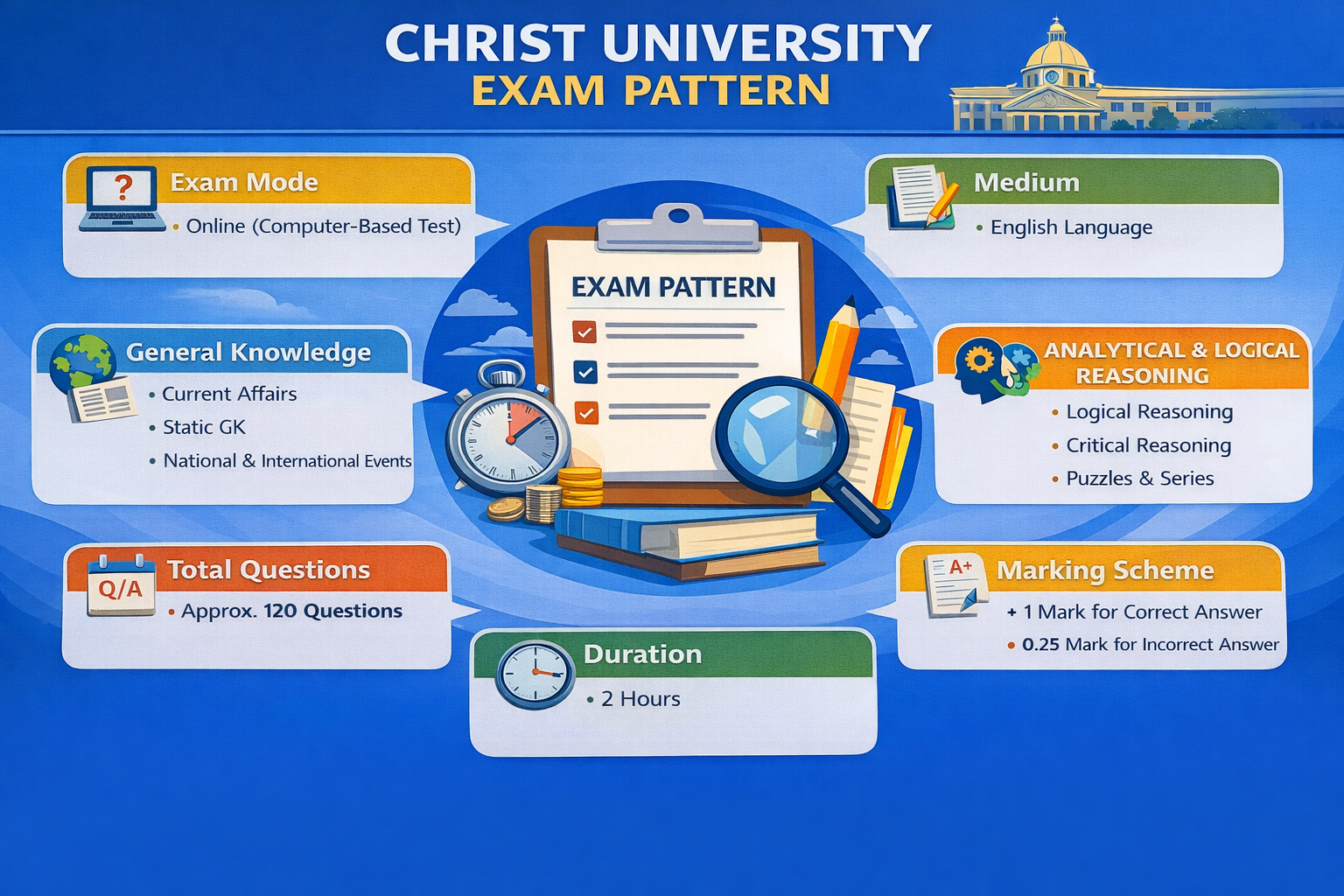Click the brain icon on Analytical Reasoning card

coord(984,366)
